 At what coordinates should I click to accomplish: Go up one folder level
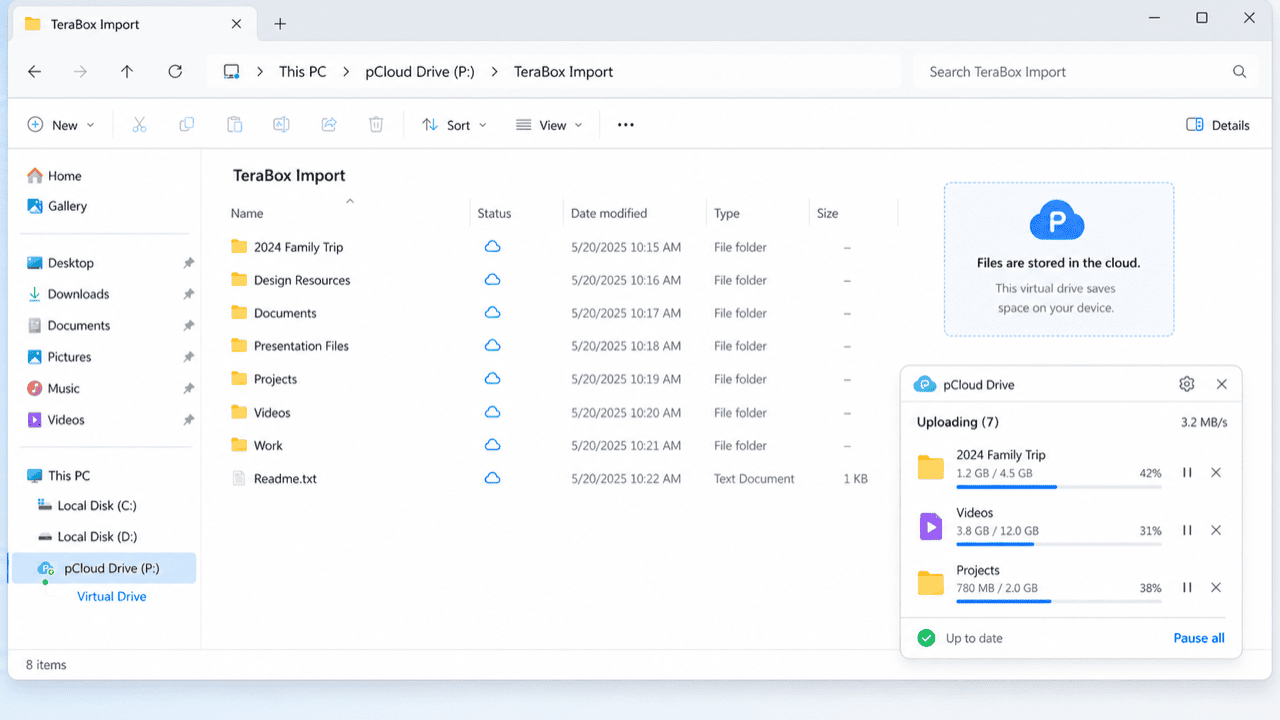point(127,72)
